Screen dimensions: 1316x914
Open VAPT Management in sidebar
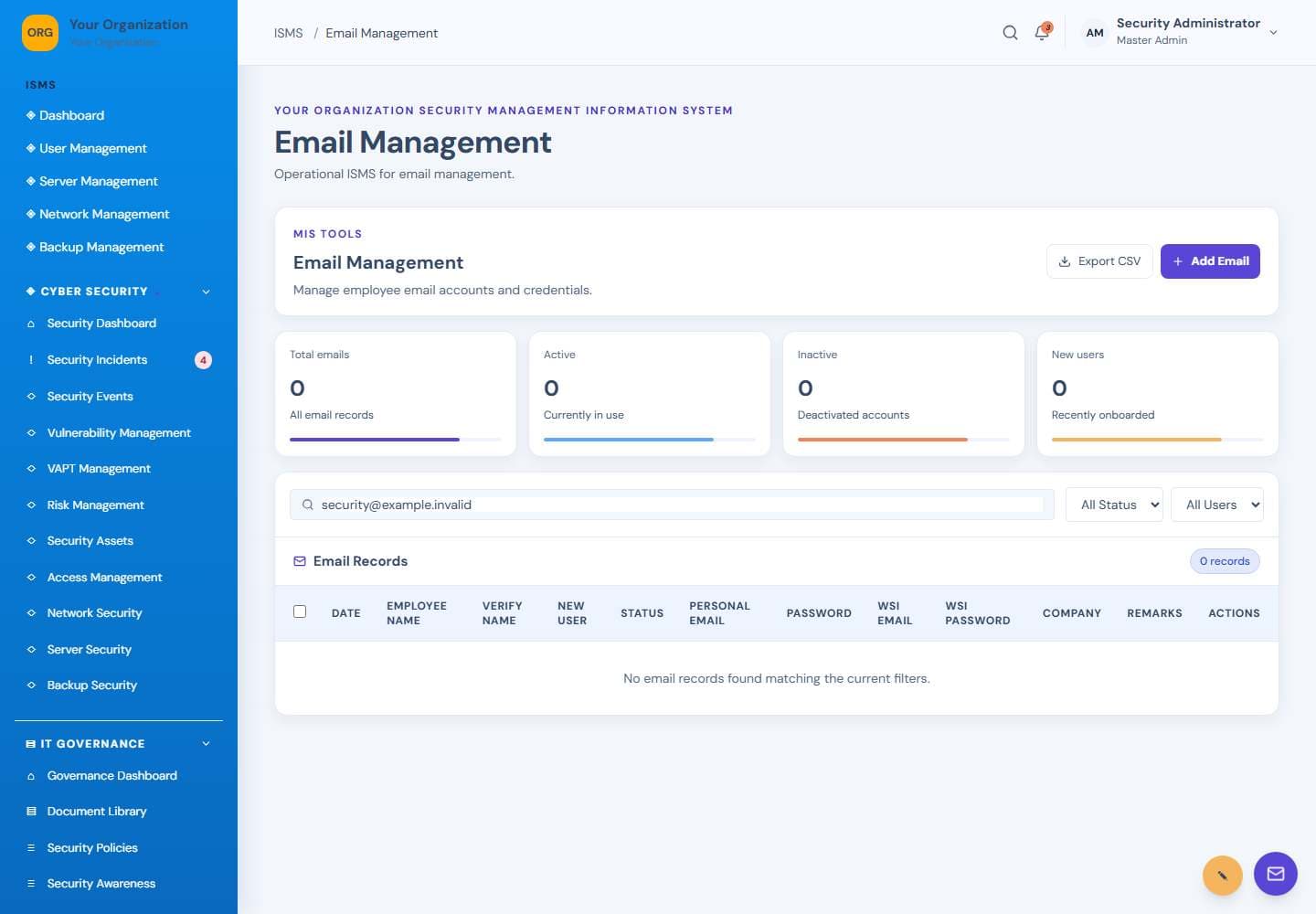point(99,469)
